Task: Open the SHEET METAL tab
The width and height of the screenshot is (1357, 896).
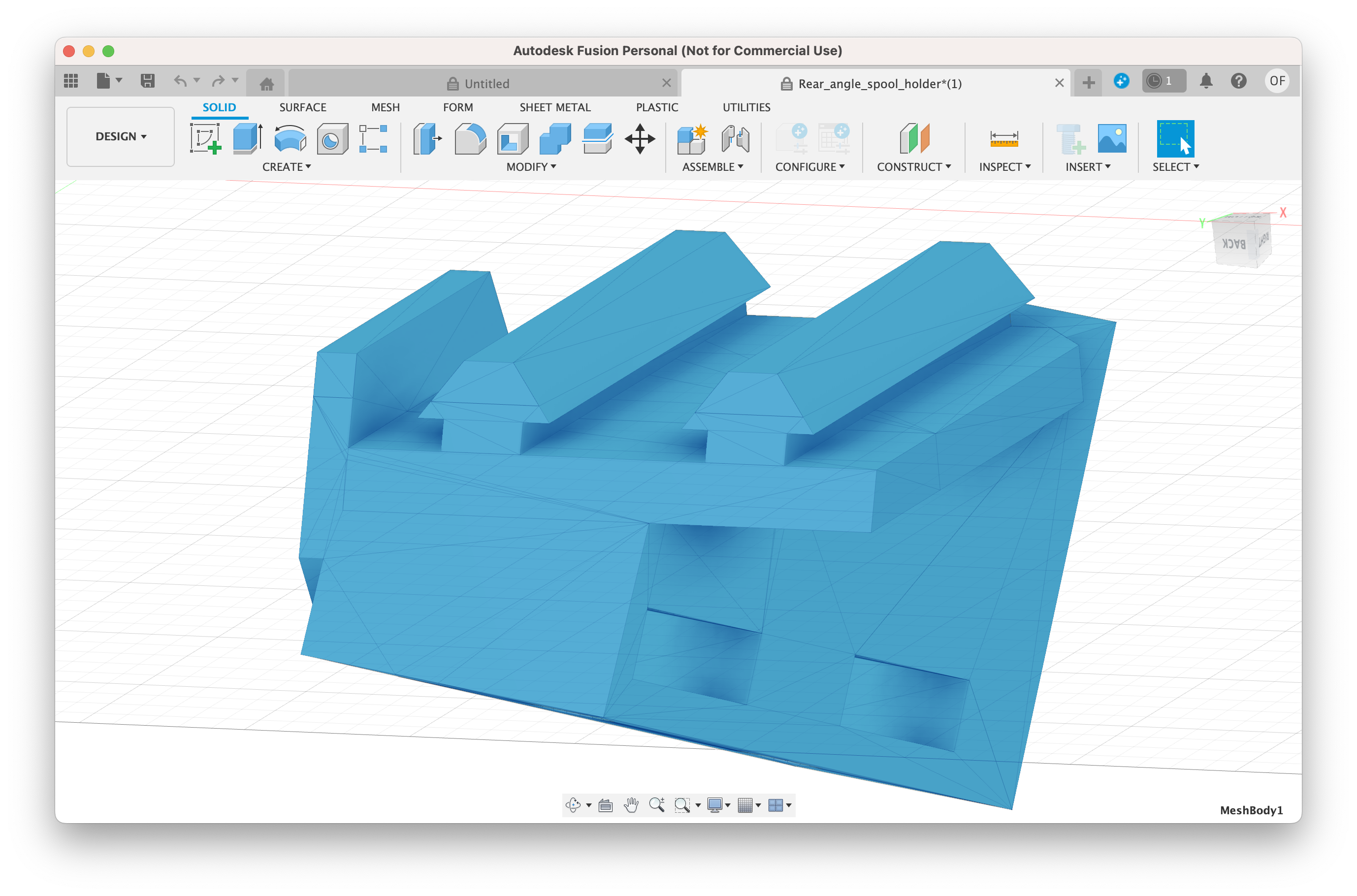Action: point(554,107)
